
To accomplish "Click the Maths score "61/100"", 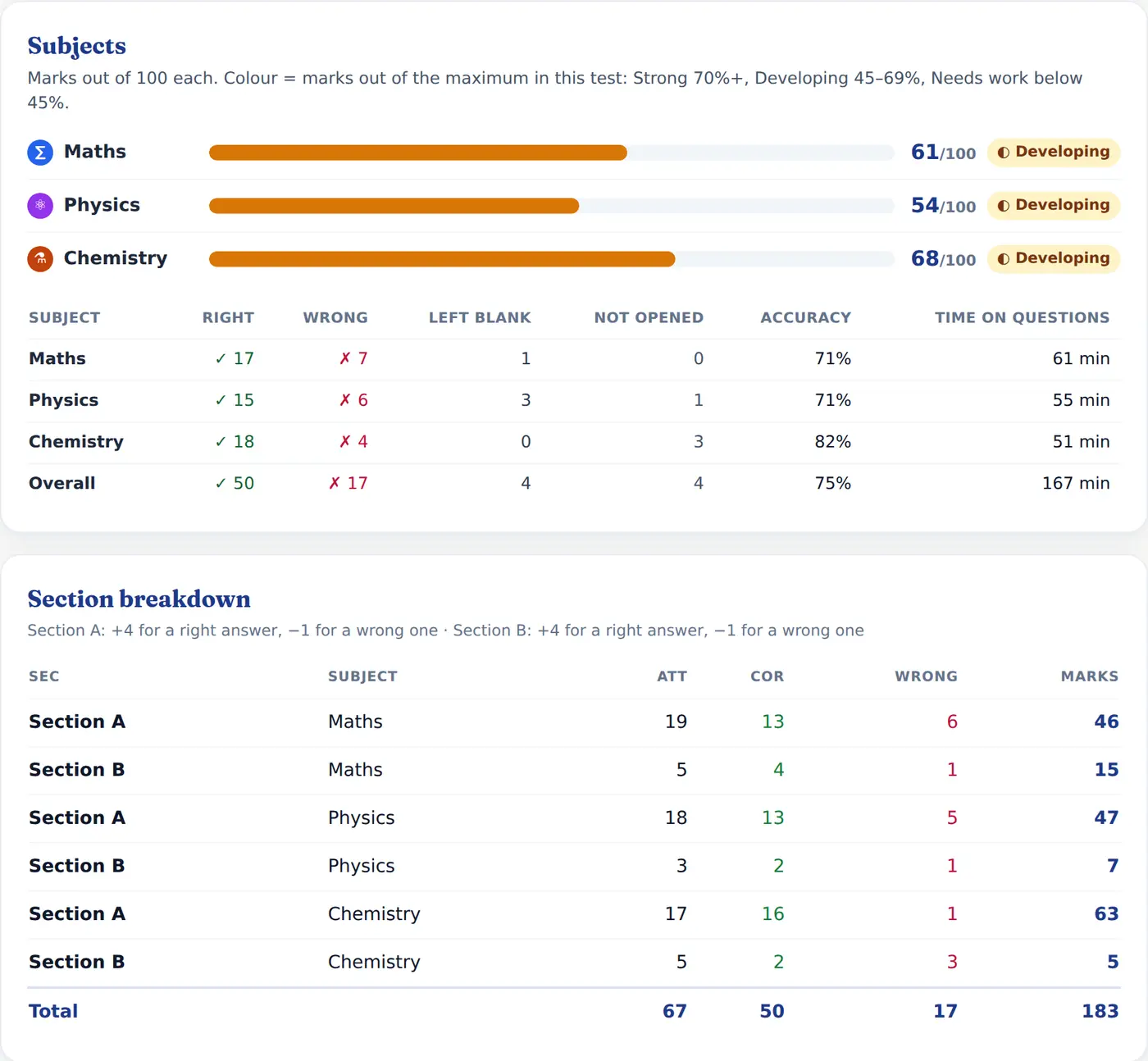I will [x=943, y=153].
